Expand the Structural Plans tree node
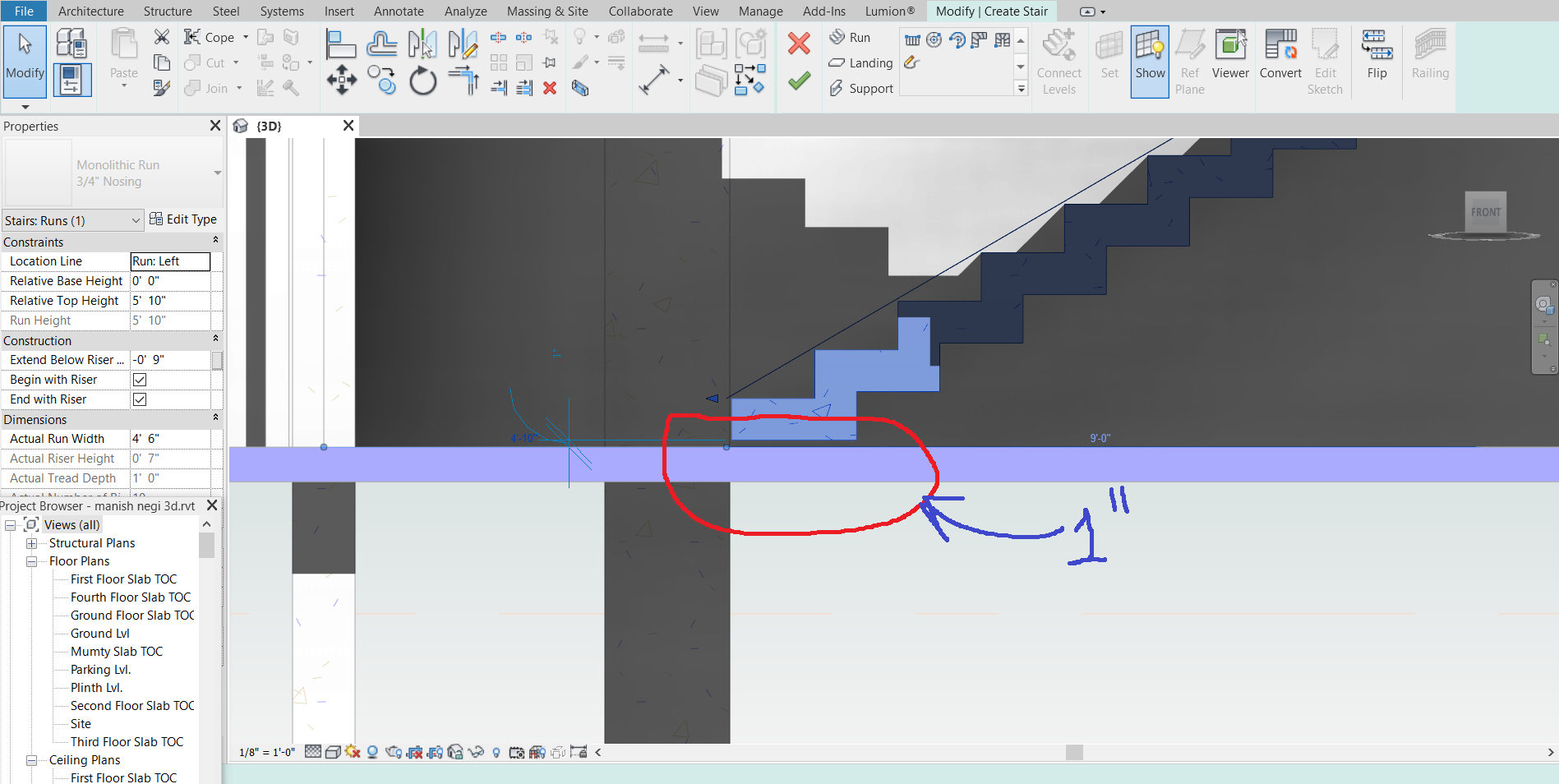Screen dimensions: 1559x784 tap(32, 542)
